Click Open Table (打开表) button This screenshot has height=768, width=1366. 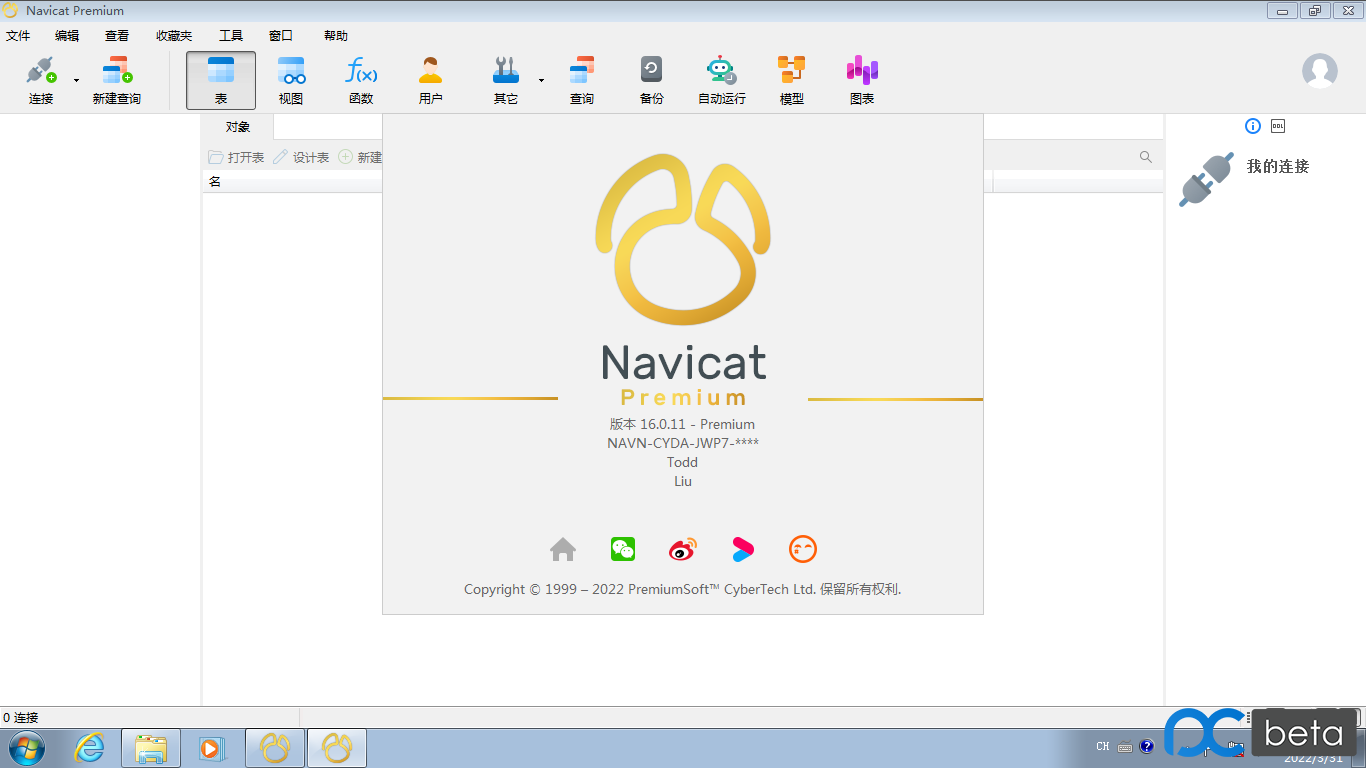click(236, 157)
